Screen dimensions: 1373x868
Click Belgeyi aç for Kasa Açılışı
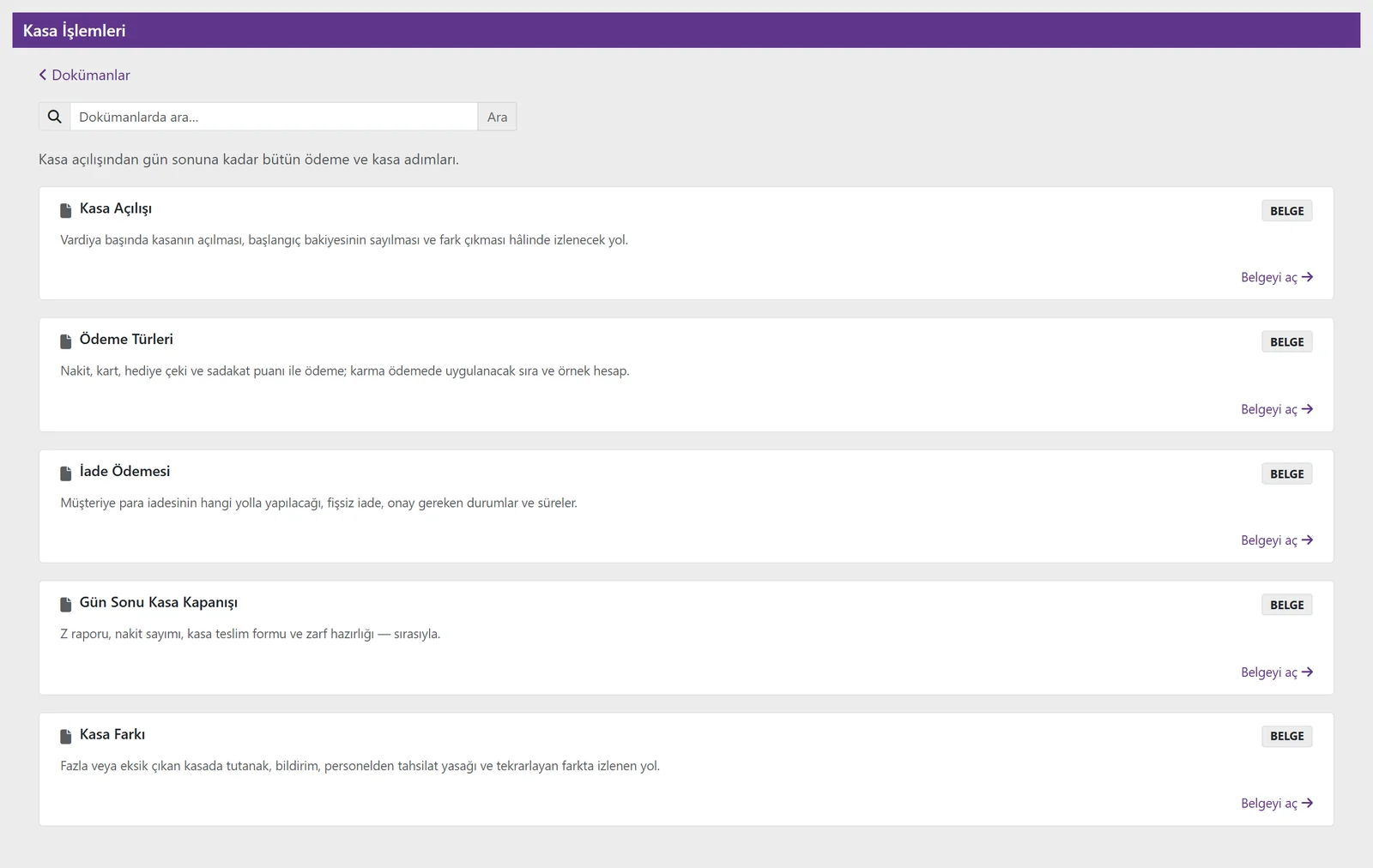pos(1277,278)
